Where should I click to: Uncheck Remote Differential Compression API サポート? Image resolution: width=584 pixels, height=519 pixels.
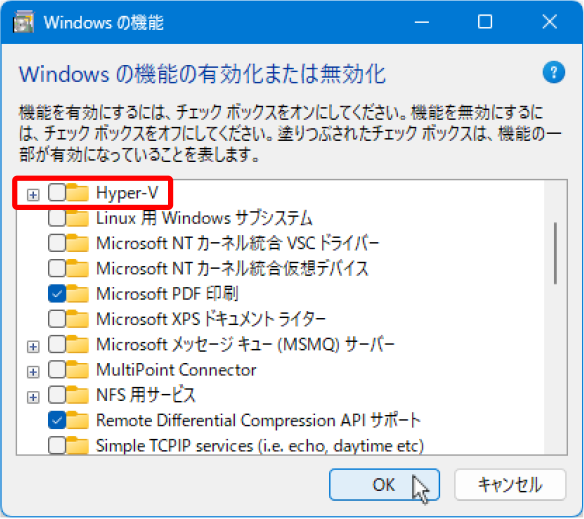click(57, 420)
